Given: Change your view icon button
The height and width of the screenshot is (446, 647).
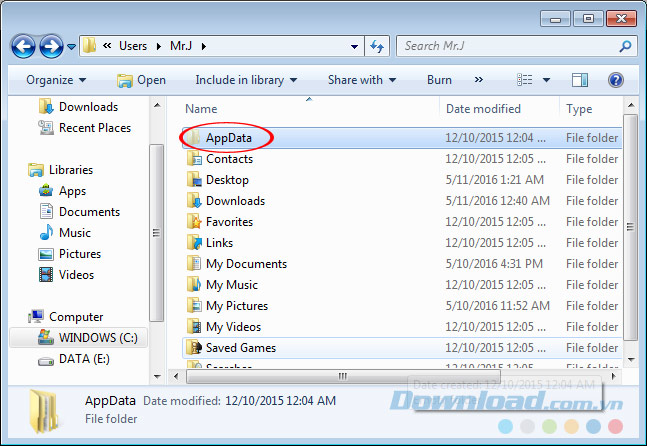Looking at the screenshot, I should pyautogui.click(x=524, y=80).
